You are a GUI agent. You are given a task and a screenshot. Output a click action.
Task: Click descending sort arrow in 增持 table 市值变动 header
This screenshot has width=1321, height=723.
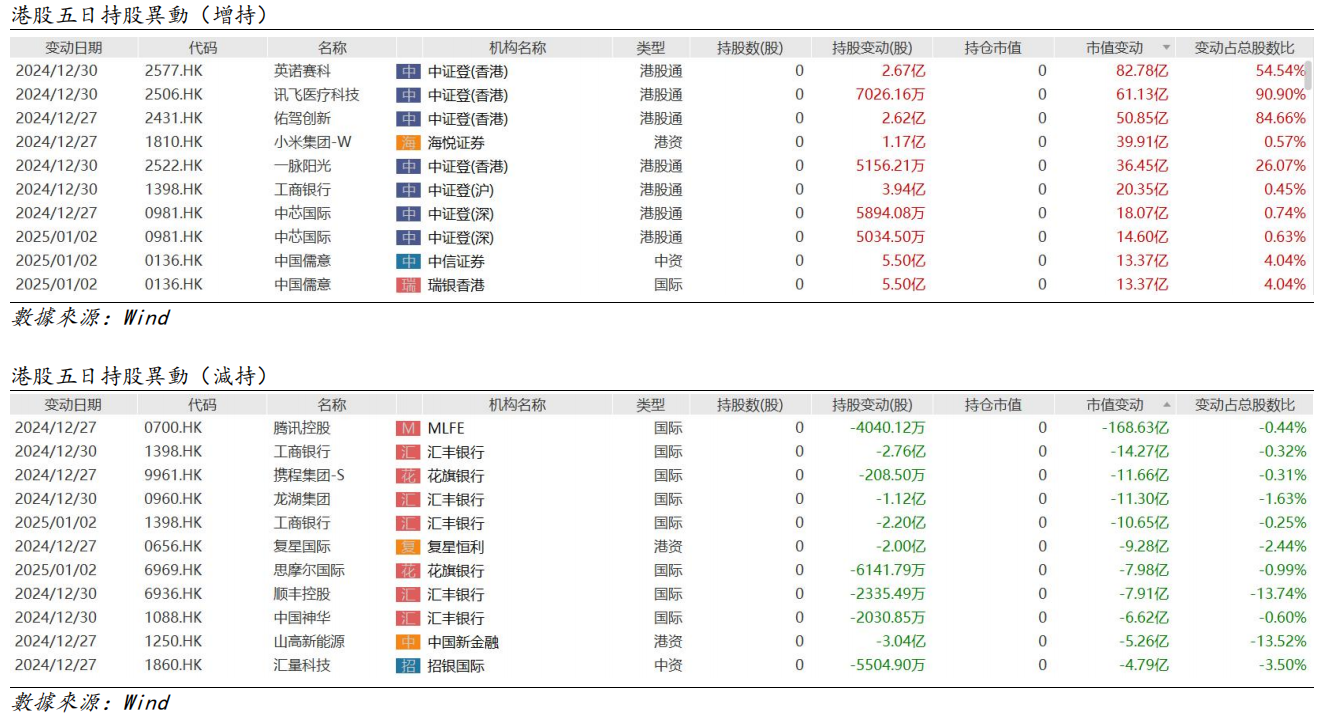click(1166, 48)
